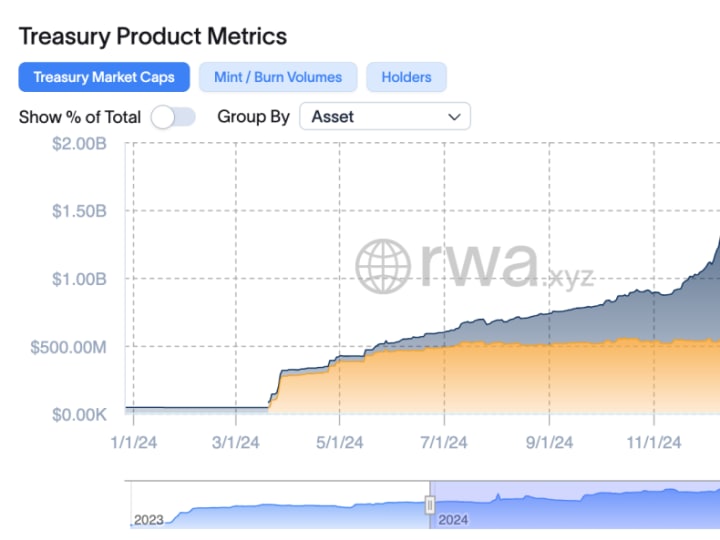
Task: Open the Holders tab
Action: [x=406, y=77]
